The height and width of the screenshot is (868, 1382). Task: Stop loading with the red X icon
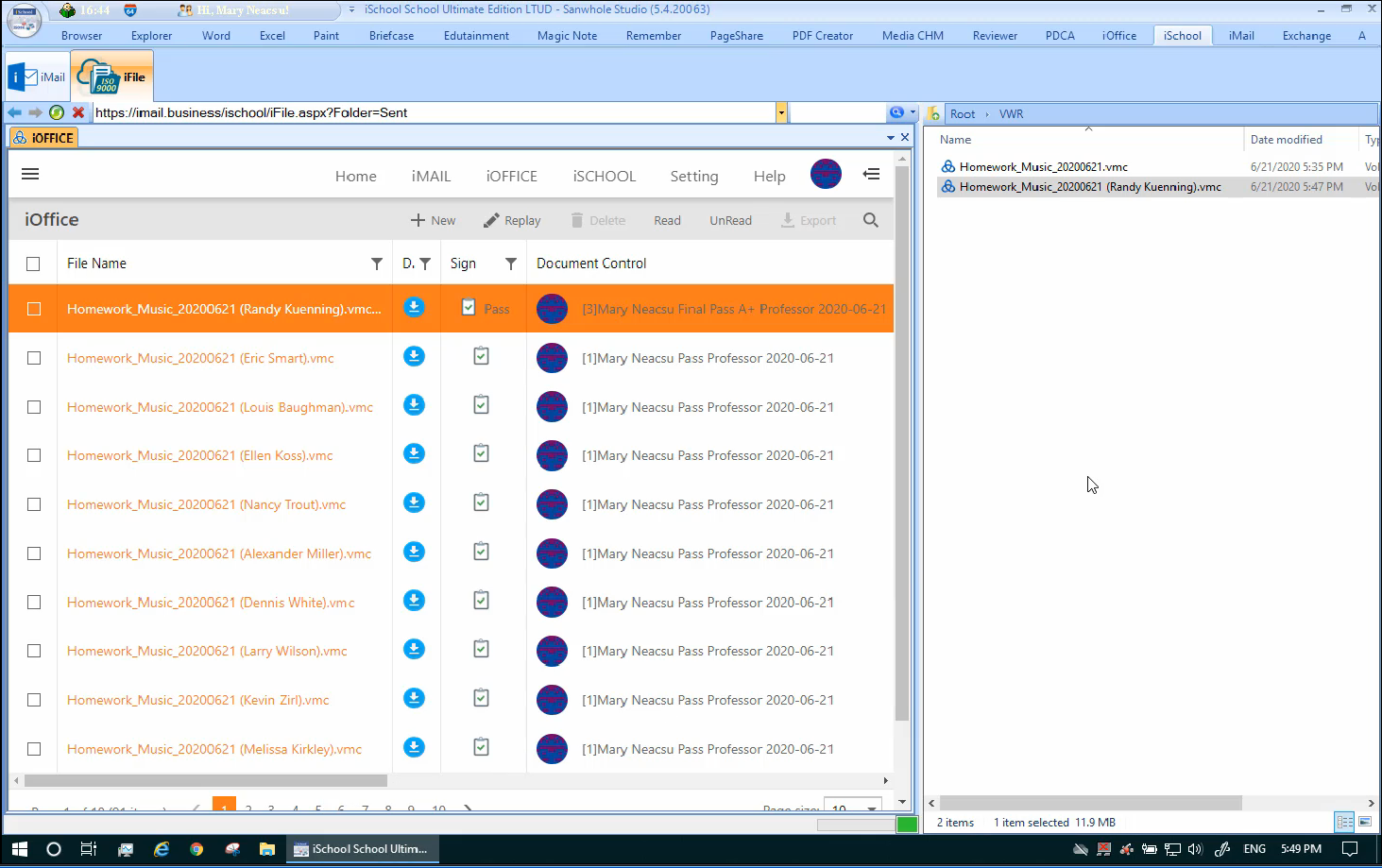pyautogui.click(x=78, y=112)
